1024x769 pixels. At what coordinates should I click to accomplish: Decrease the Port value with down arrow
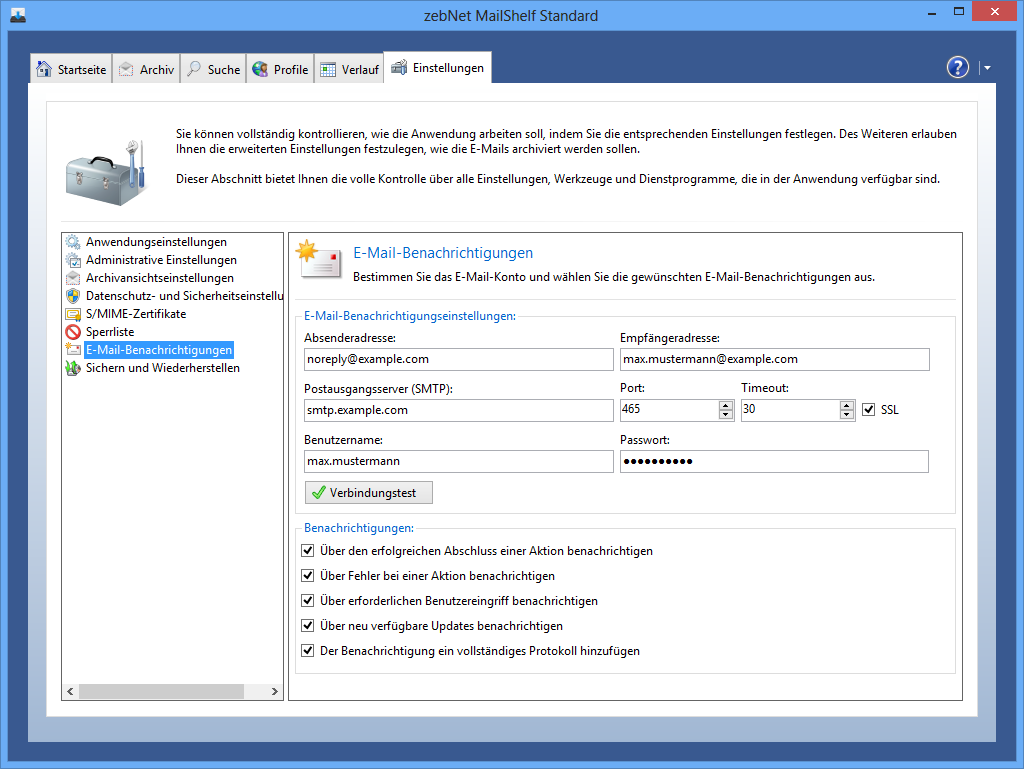click(x=726, y=415)
